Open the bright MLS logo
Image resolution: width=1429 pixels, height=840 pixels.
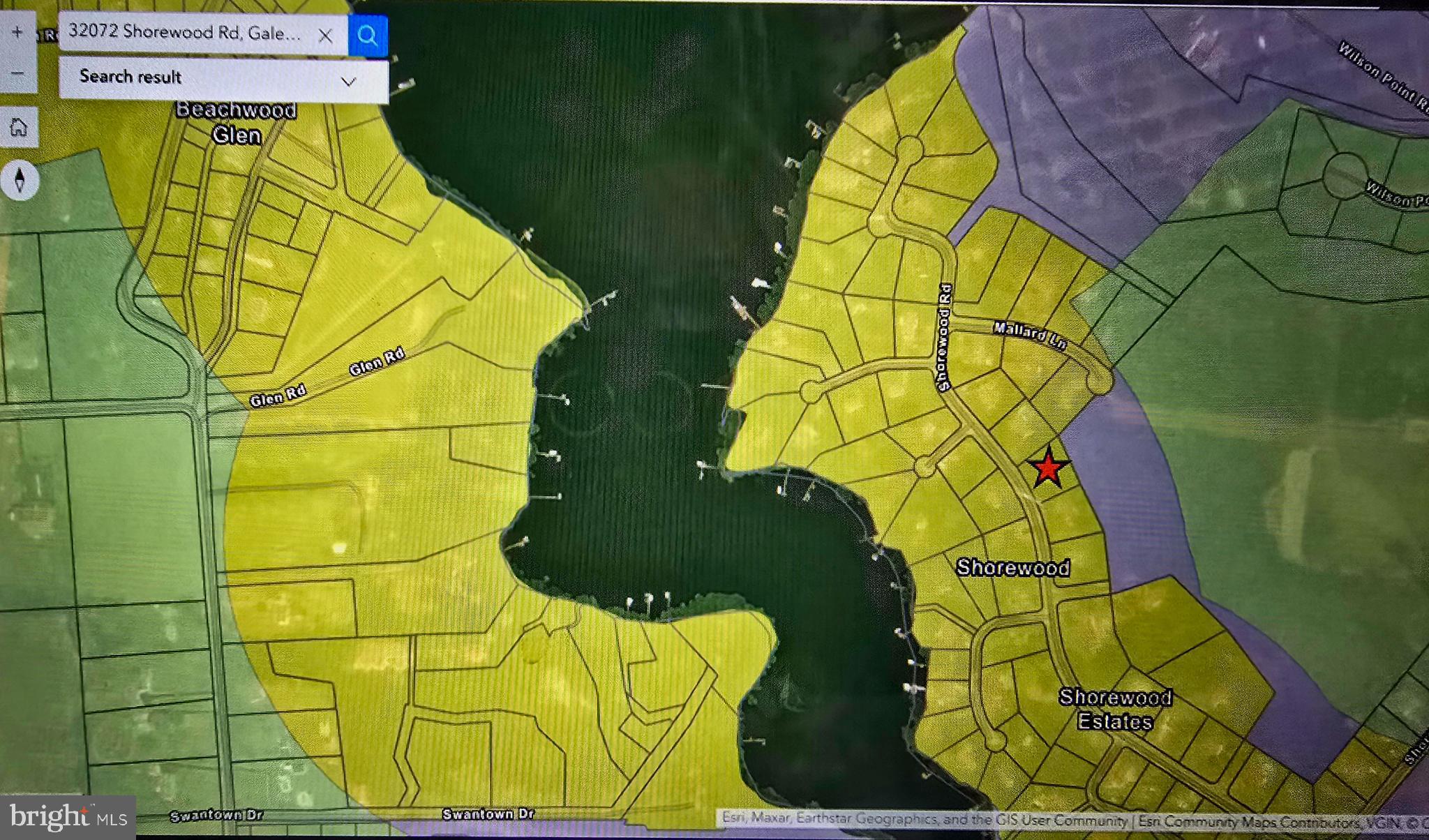(68, 816)
